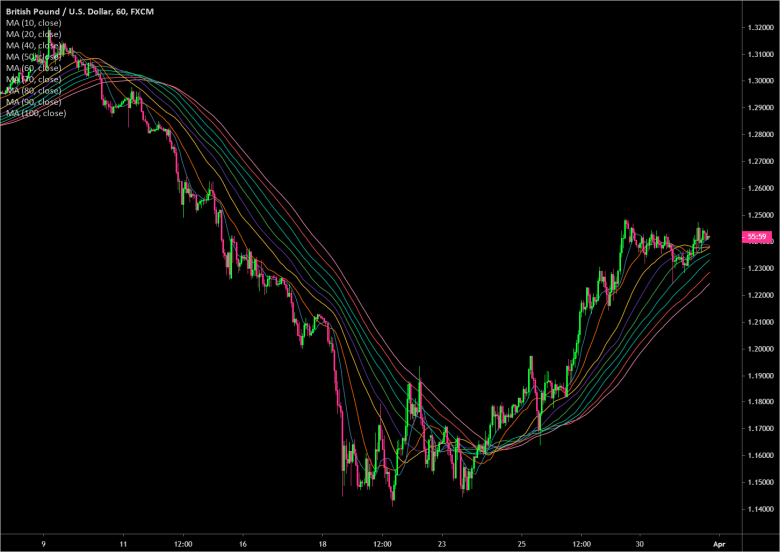Click date 30 on the time axis
Screen dimensions: 780x552
641,544
